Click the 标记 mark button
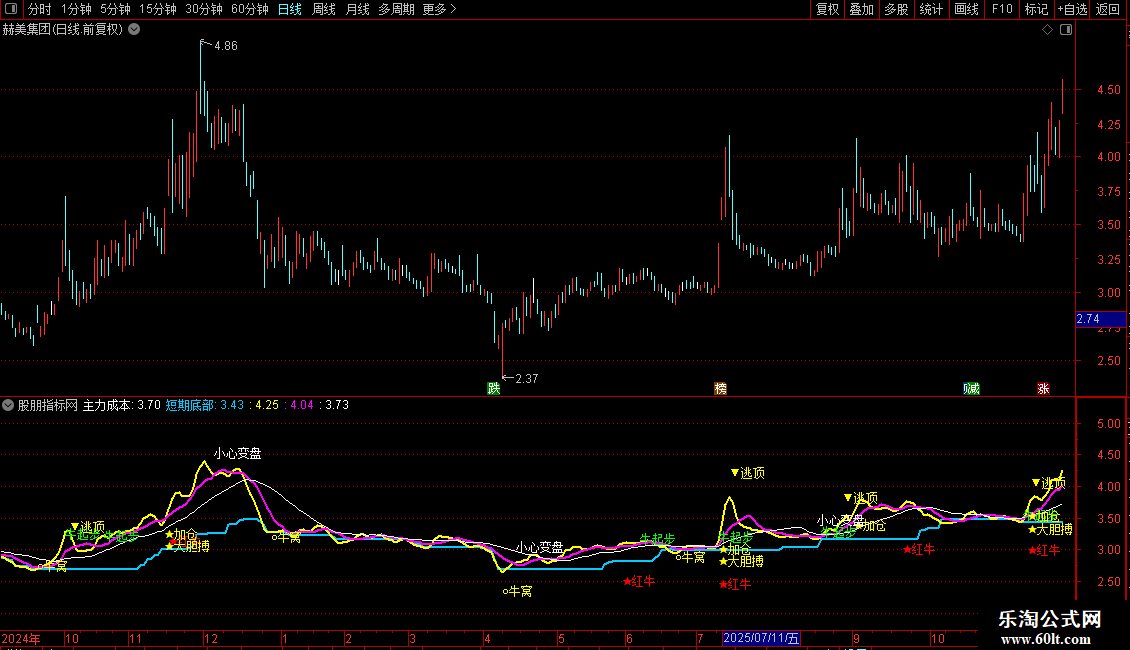Viewport: 1130px width, 650px height. pyautogui.click(x=1036, y=9)
